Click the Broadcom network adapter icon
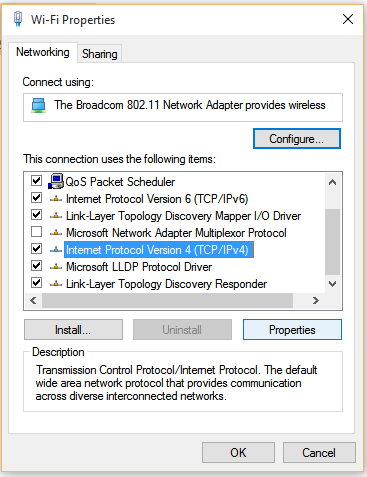Image resolution: width=367 pixels, height=477 pixels. coord(39,105)
